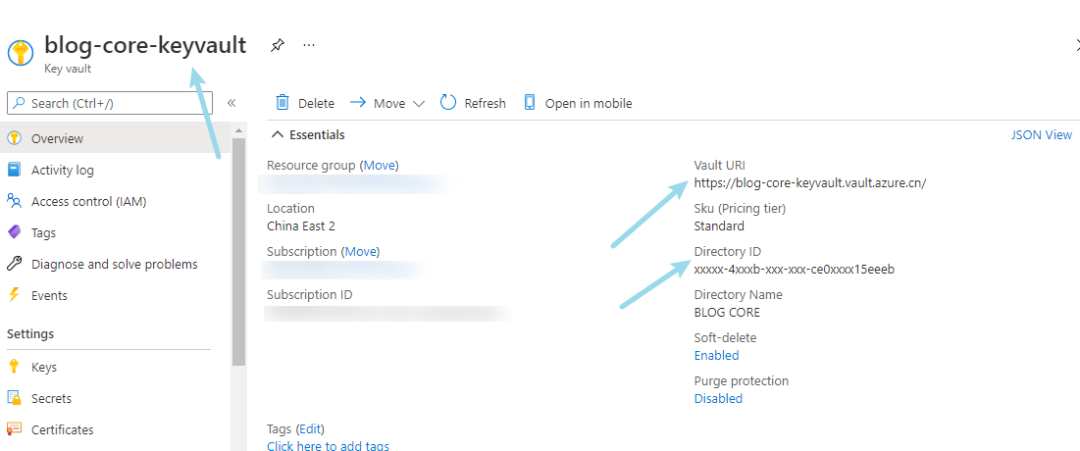Select Overview in the left menu
The height and width of the screenshot is (451, 1080).
pos(57,139)
